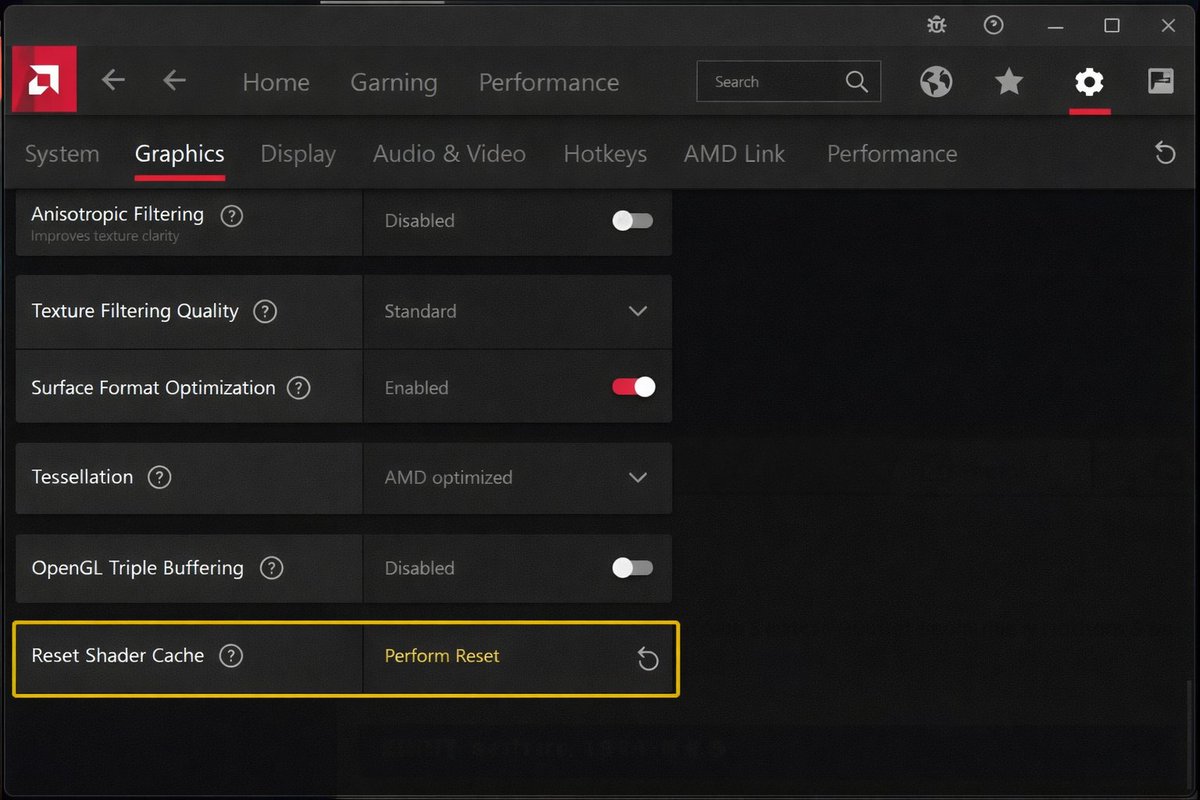Click the first back arrow
This screenshot has width=1200, height=800.
[113, 81]
